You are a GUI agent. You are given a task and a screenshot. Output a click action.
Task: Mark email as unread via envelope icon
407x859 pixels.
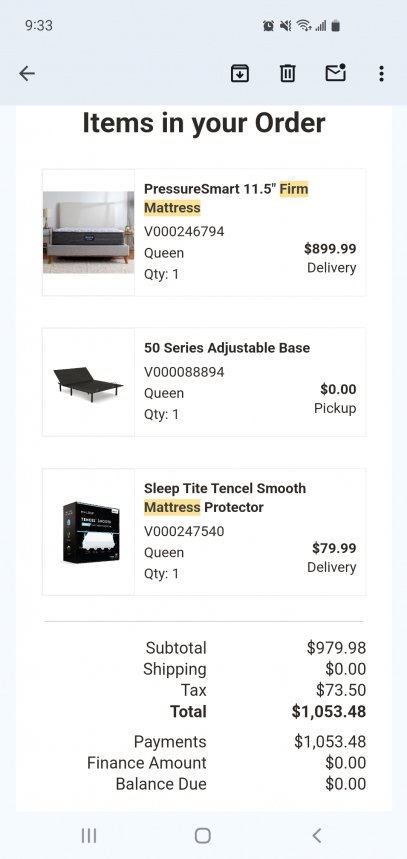335,73
